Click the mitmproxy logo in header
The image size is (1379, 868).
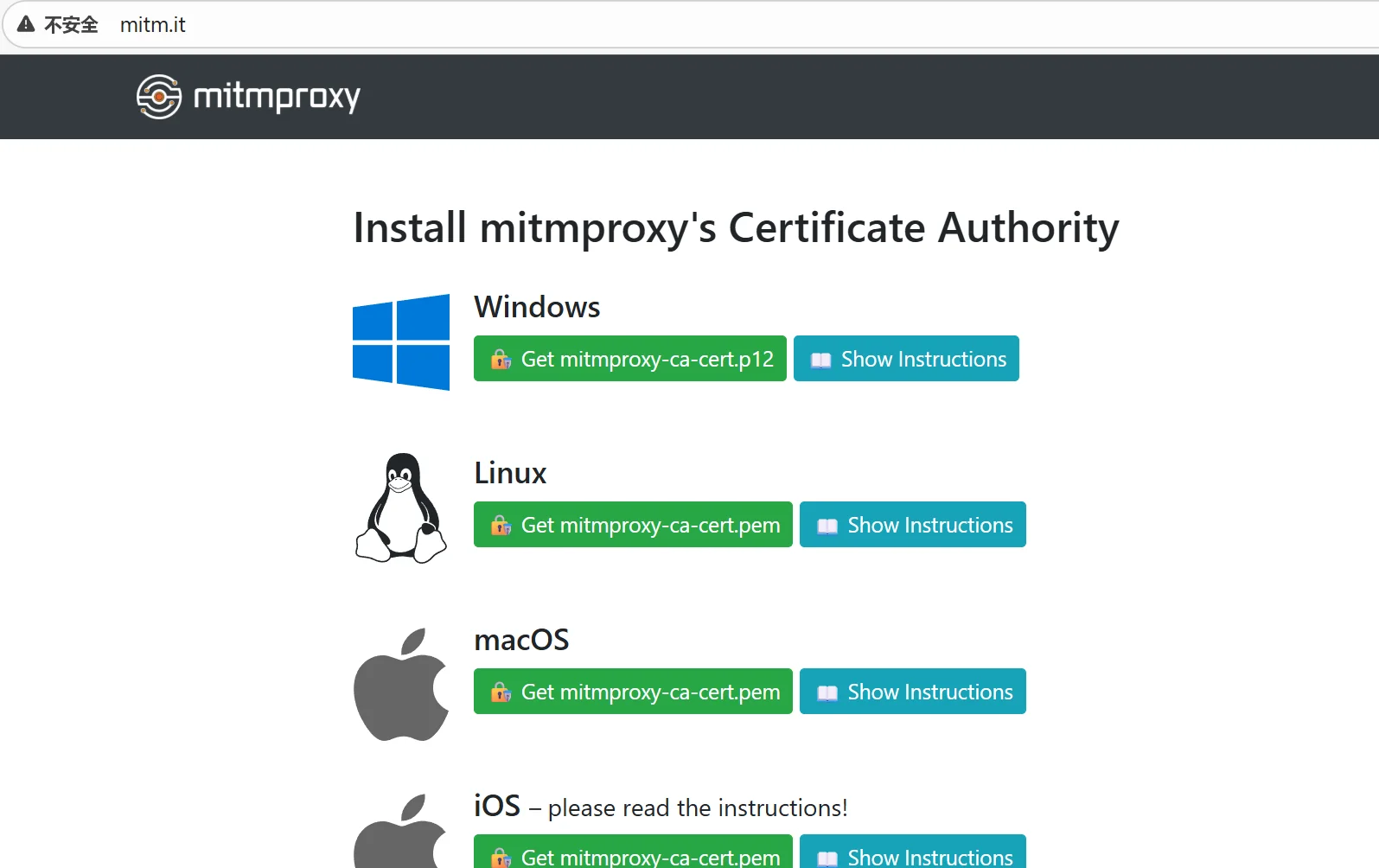pos(248,96)
